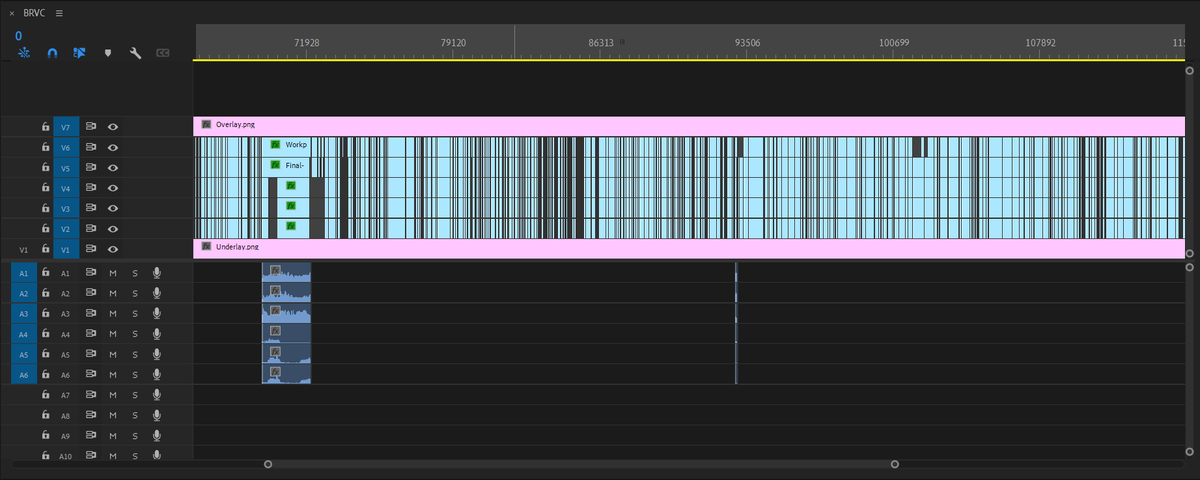Click video tracks vertical scroll handle
1200x480 pixels.
point(1190,71)
